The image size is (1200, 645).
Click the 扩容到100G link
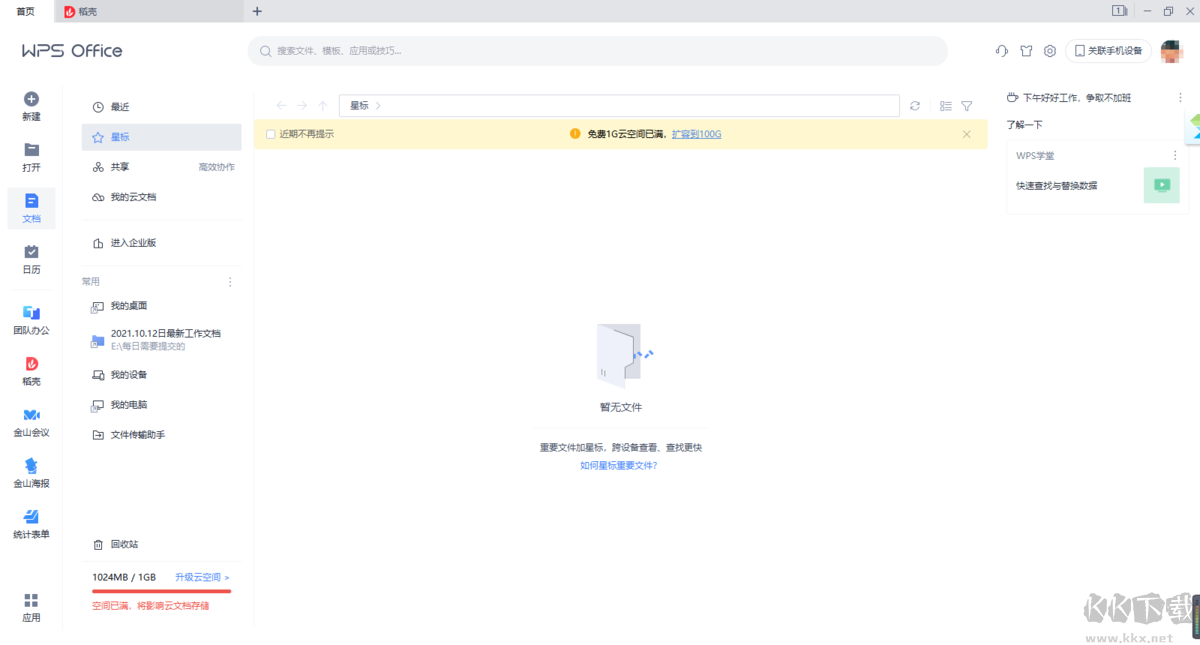pos(695,133)
